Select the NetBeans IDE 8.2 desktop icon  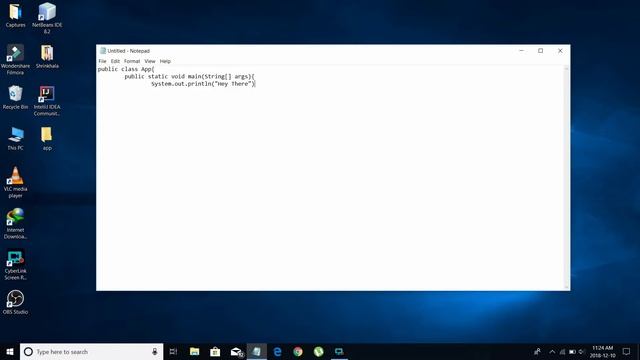coord(47,18)
